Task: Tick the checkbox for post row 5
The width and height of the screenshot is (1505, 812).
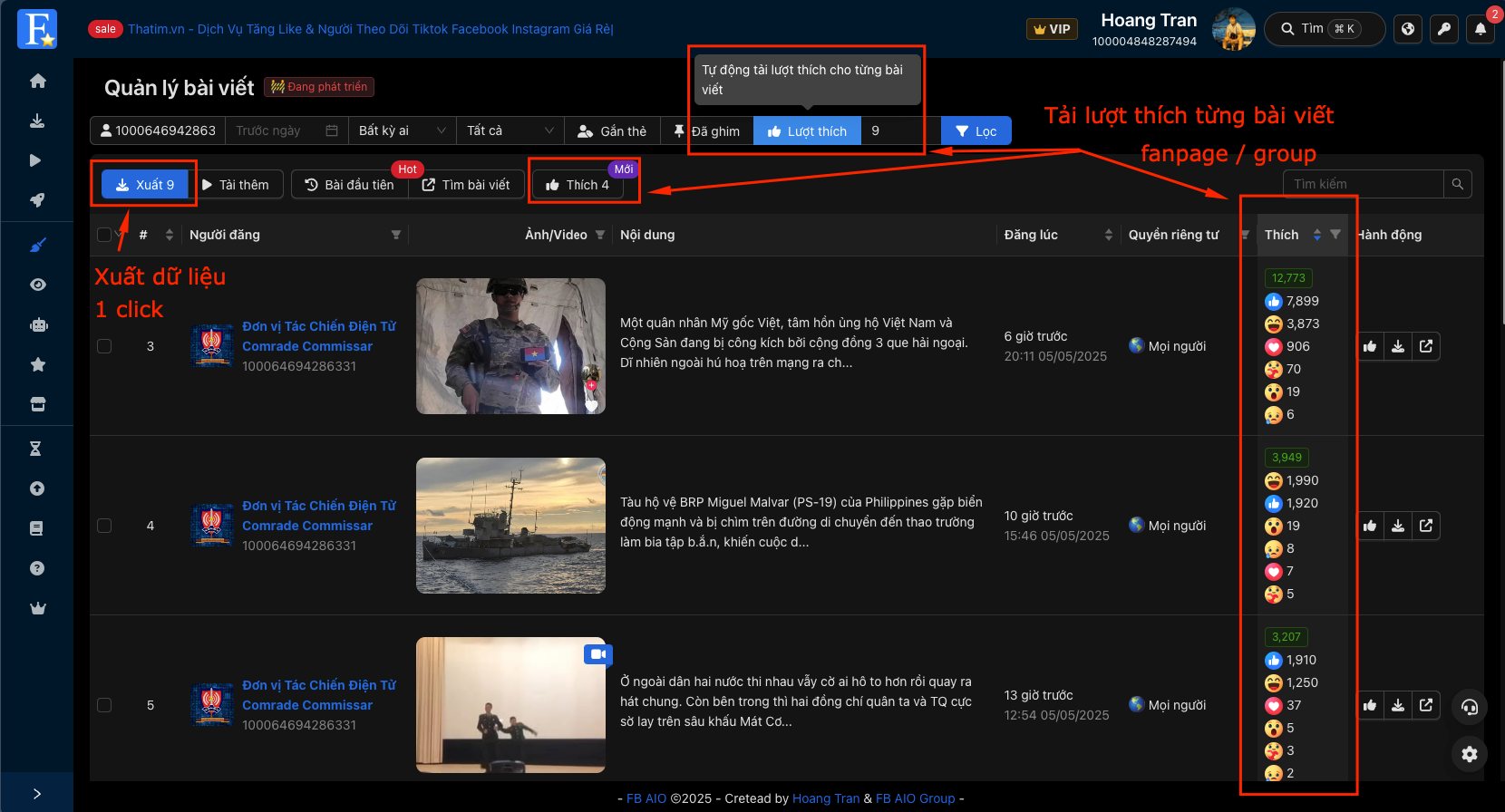Action: coord(104,705)
